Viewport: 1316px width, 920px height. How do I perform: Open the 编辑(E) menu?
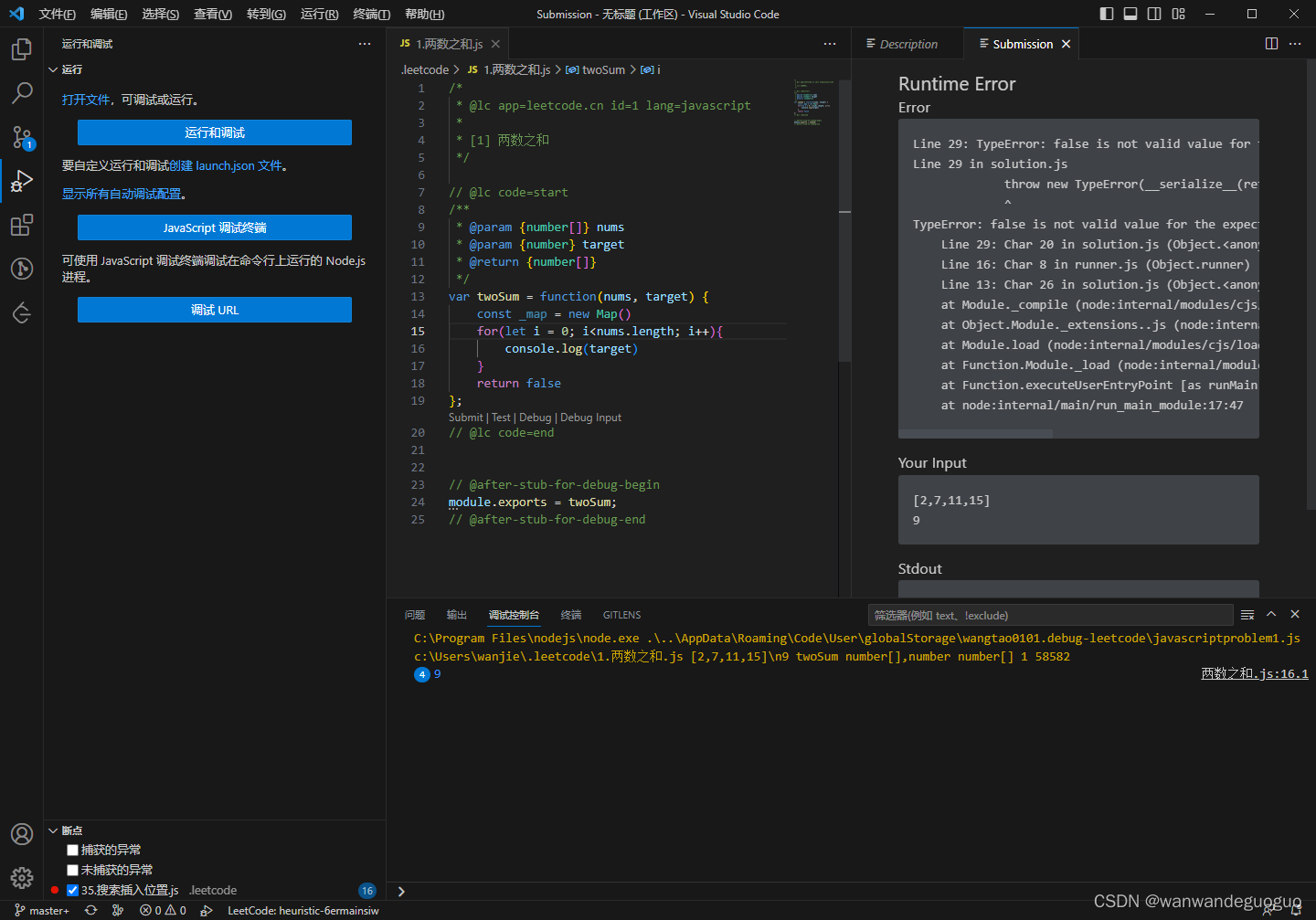click(x=109, y=14)
